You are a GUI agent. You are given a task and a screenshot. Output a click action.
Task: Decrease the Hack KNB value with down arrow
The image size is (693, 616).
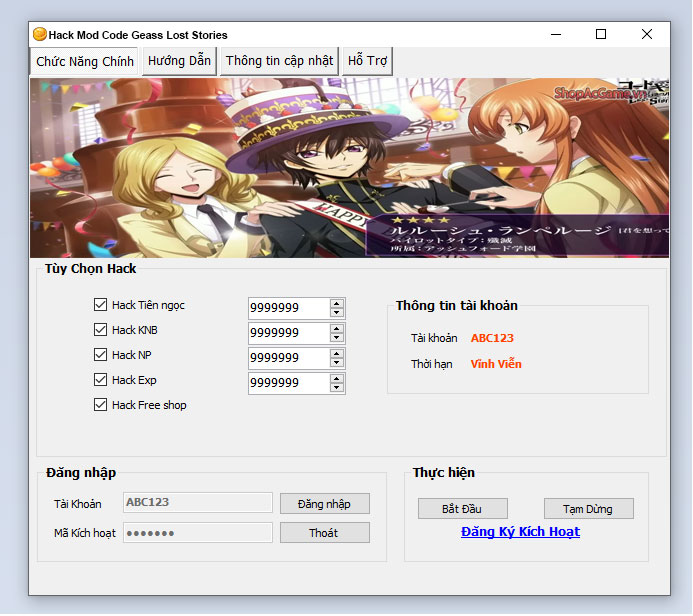click(x=337, y=338)
